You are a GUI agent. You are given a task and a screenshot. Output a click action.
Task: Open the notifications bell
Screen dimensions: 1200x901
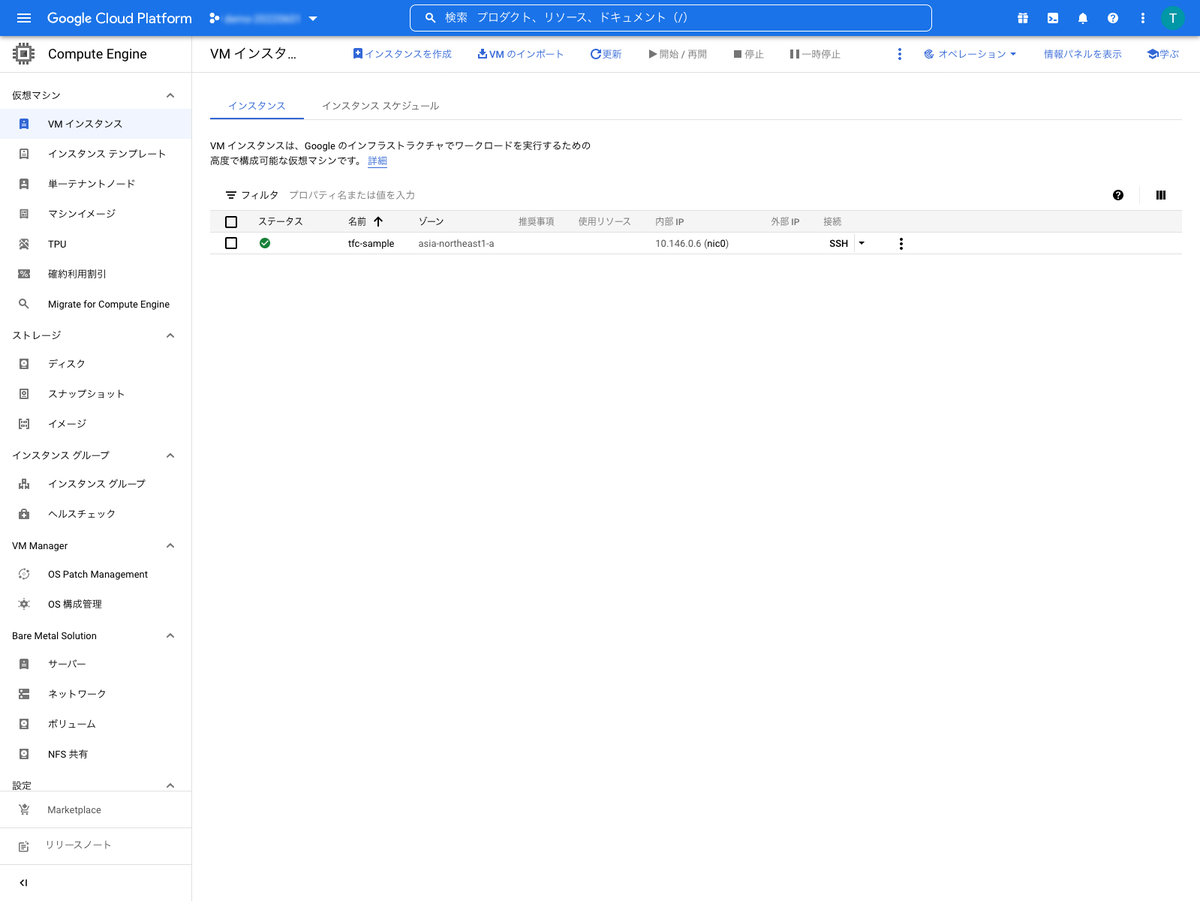click(1082, 18)
